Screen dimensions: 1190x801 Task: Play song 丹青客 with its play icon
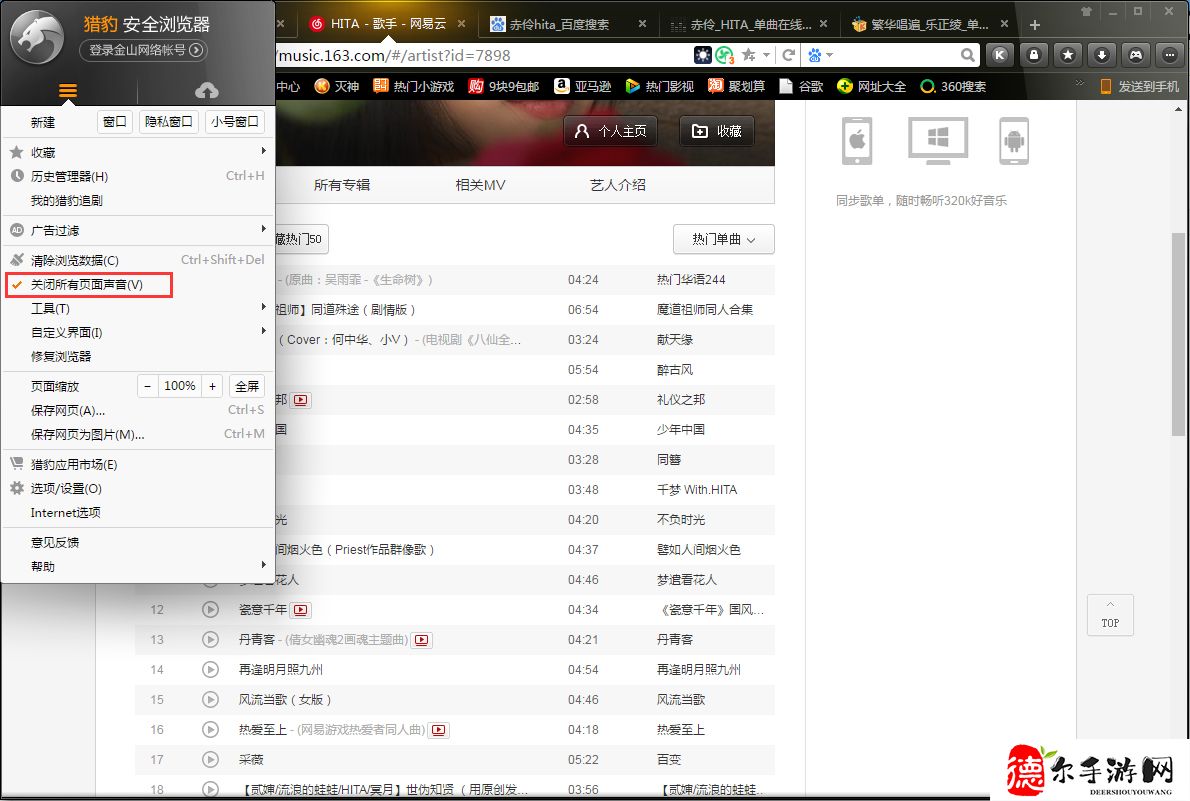pos(210,639)
